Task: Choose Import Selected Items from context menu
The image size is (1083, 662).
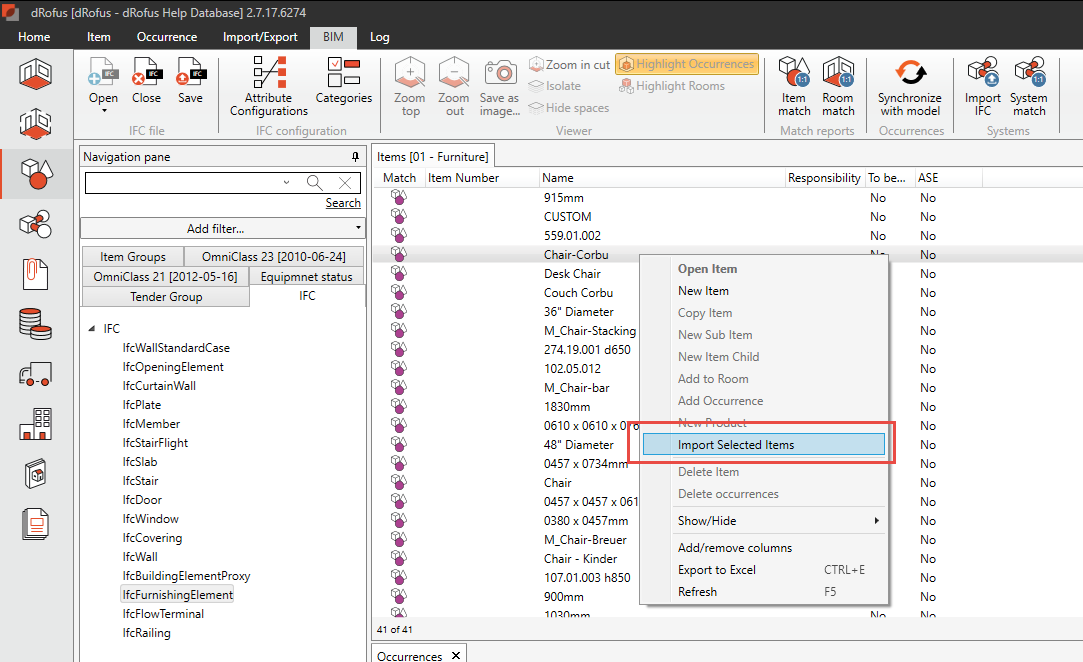Action: 764,445
